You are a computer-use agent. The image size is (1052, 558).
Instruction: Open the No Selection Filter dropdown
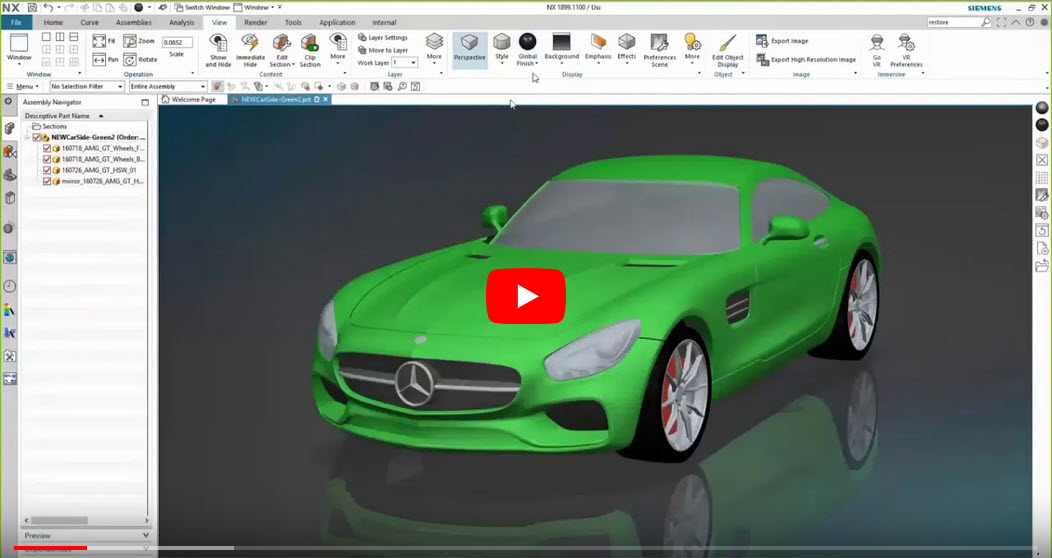point(87,87)
